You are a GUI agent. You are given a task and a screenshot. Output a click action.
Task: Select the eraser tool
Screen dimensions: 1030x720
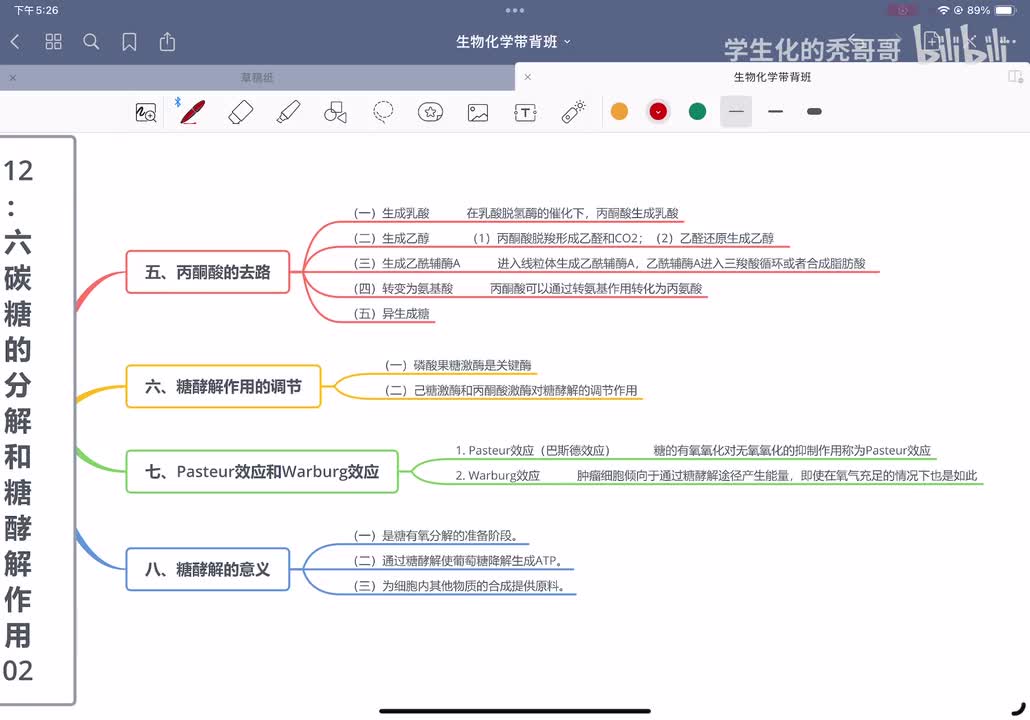click(x=240, y=112)
